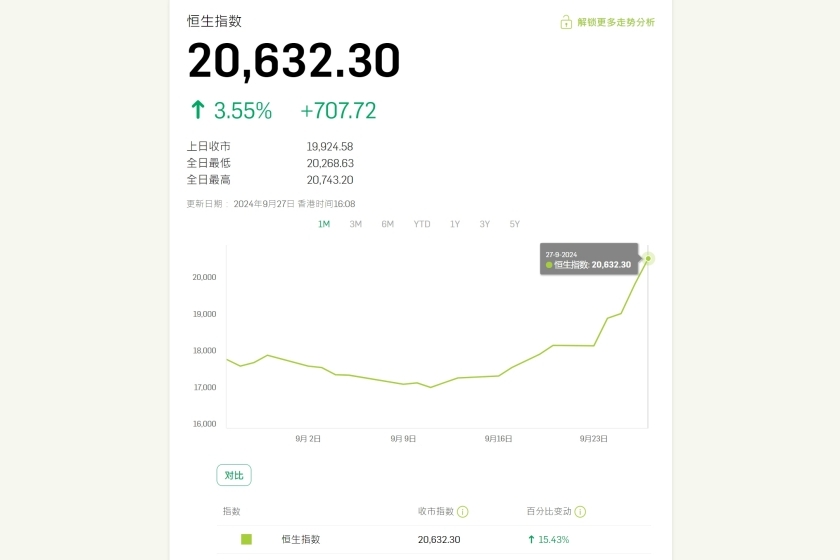The image size is (840, 560).
Task: Click the 27-9-2024 chart tooltip
Action: (x=589, y=259)
